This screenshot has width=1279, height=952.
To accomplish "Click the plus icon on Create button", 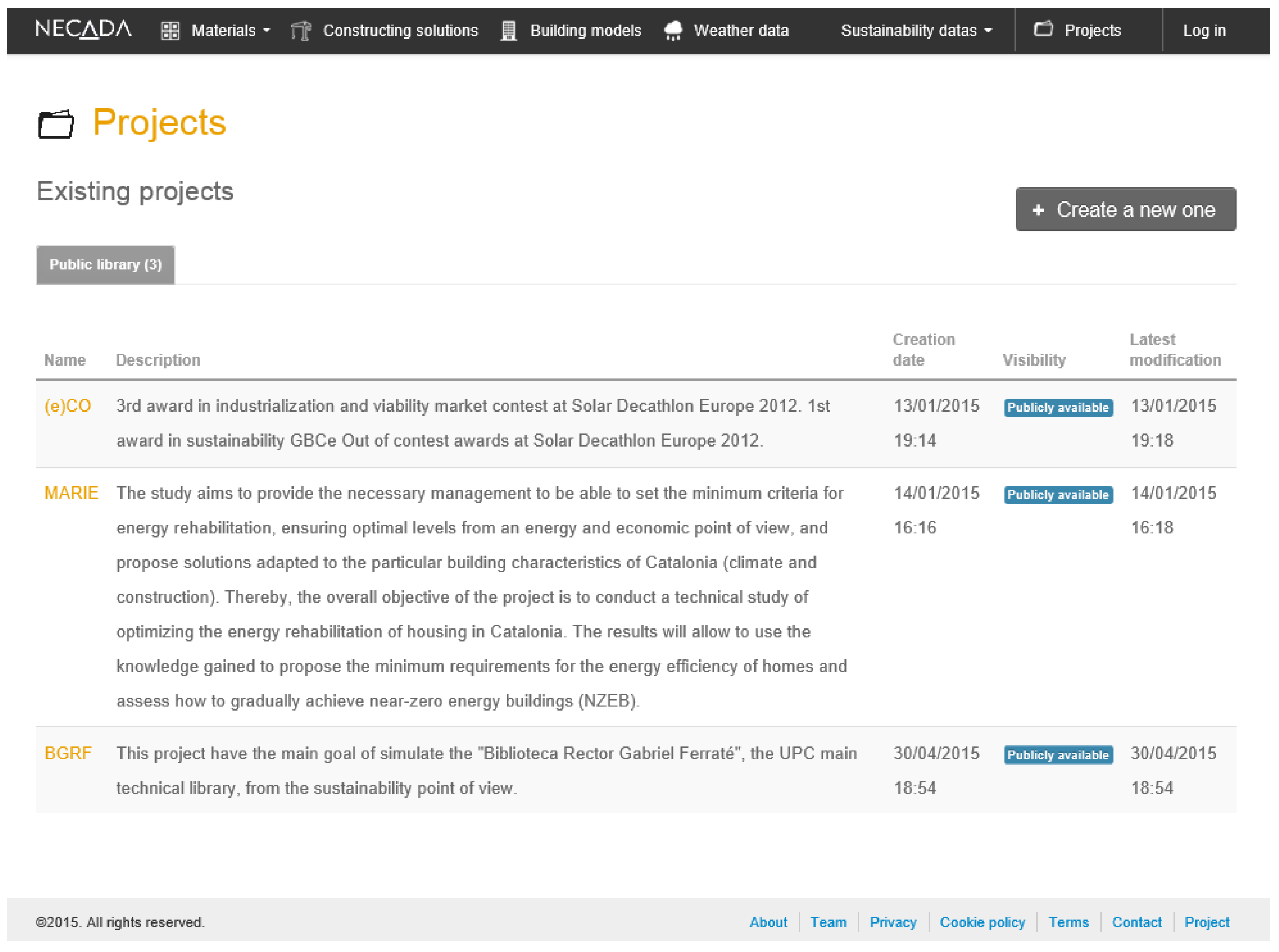I will [x=1038, y=210].
